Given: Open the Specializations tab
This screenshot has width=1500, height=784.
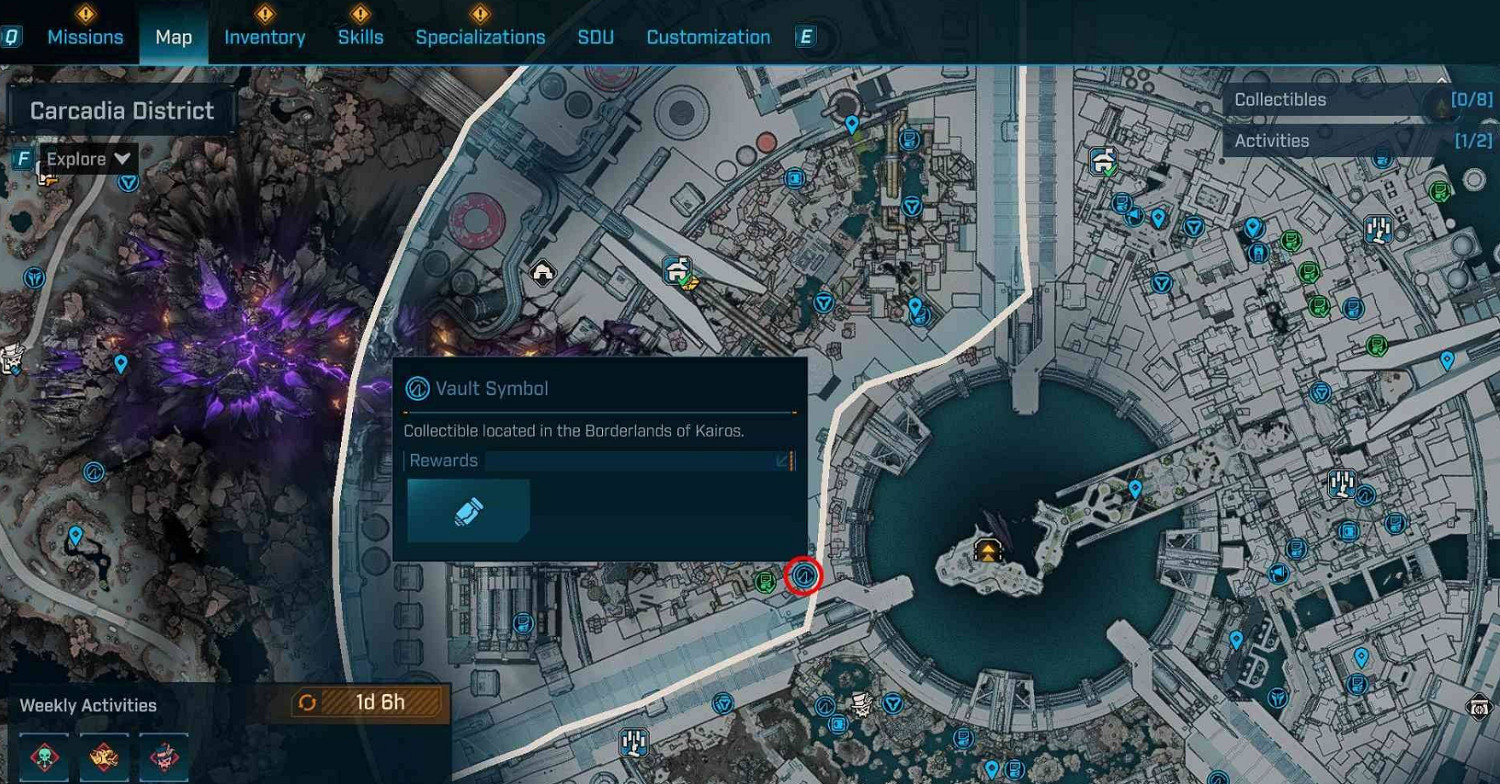Looking at the screenshot, I should pos(480,38).
